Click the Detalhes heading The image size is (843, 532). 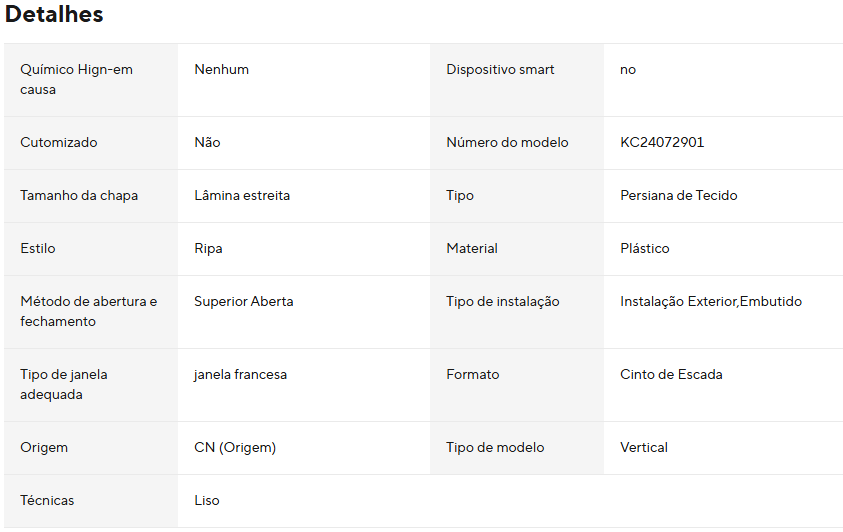pyautogui.click(x=54, y=15)
